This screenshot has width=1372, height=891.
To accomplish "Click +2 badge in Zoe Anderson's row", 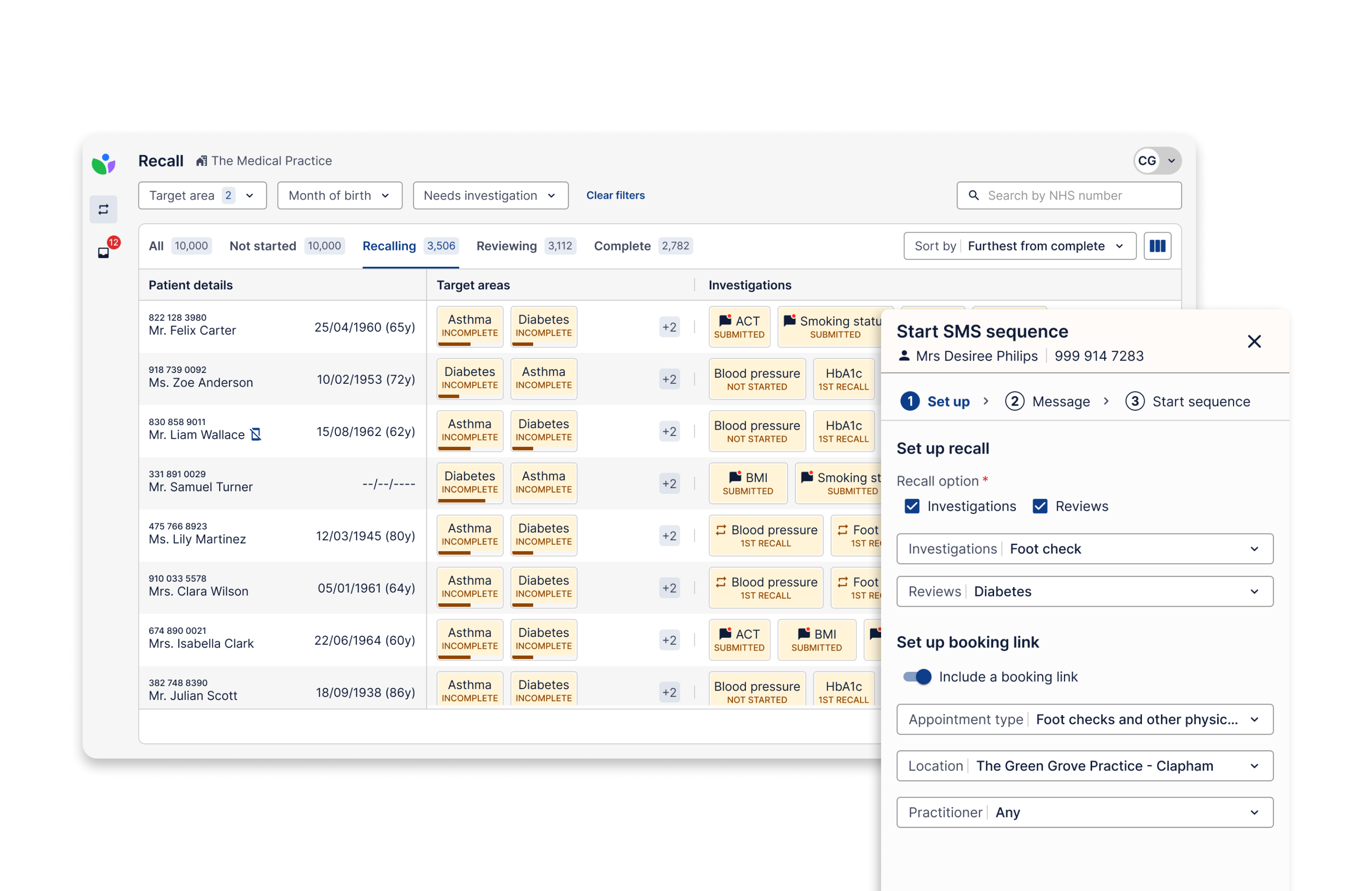I will [x=669, y=379].
